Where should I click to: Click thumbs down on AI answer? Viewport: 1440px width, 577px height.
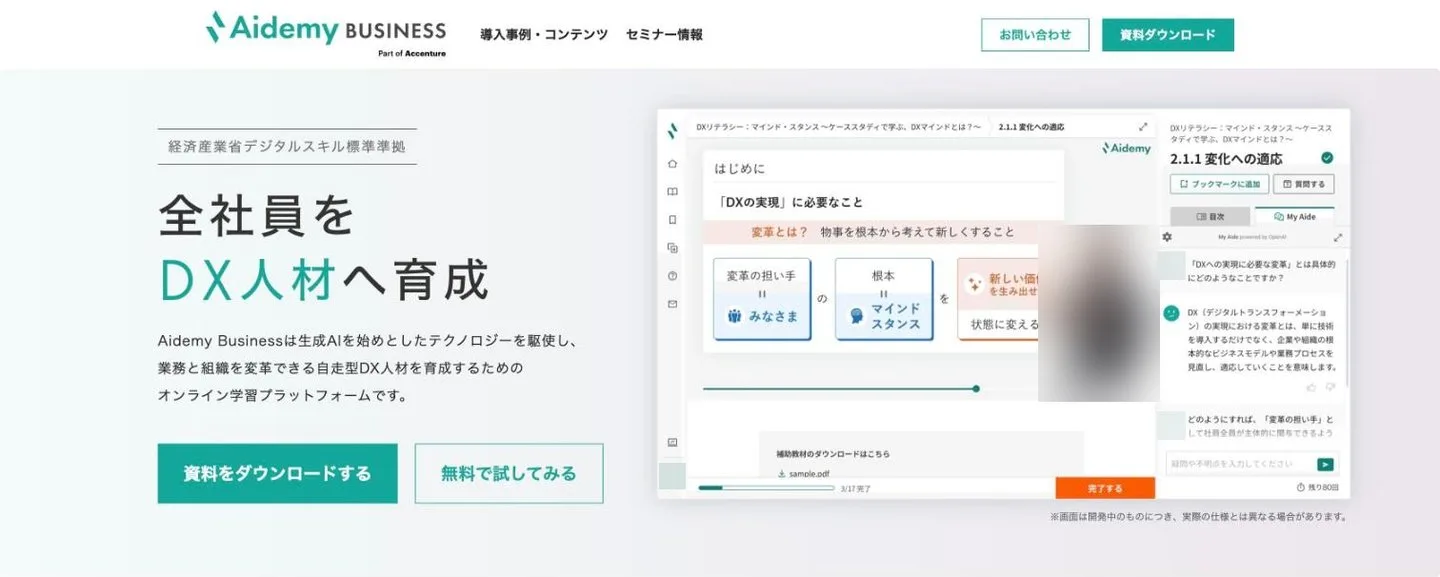[1330, 386]
